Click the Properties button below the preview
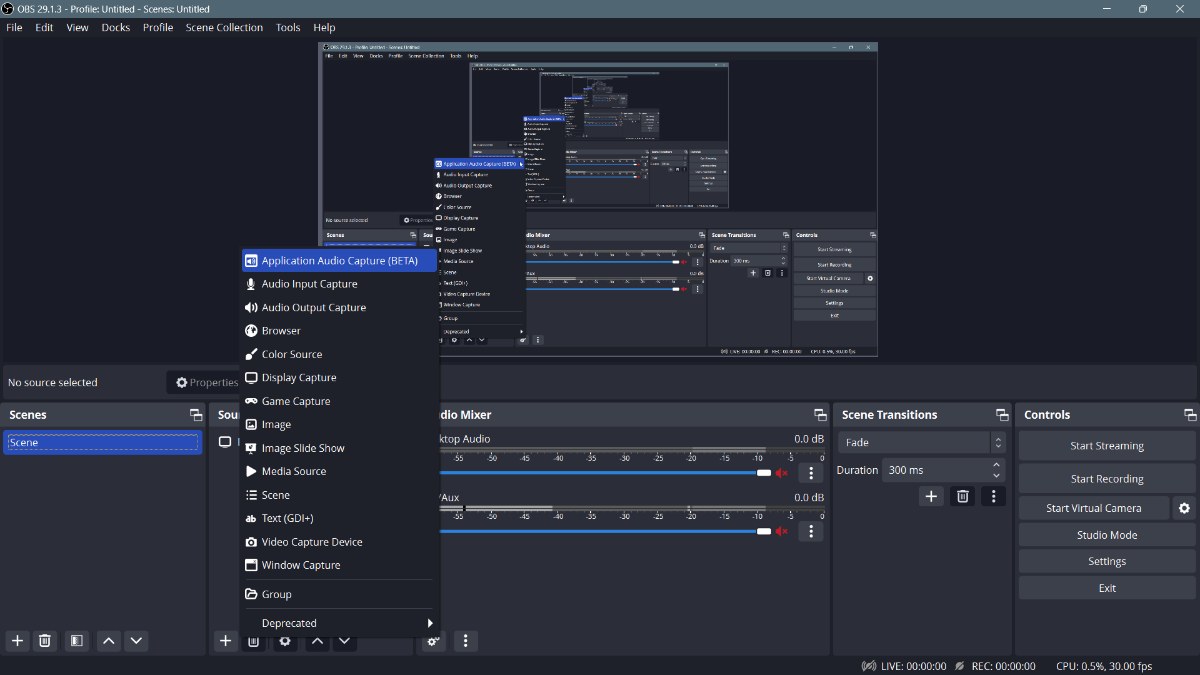Image resolution: width=1200 pixels, height=675 pixels. point(205,382)
